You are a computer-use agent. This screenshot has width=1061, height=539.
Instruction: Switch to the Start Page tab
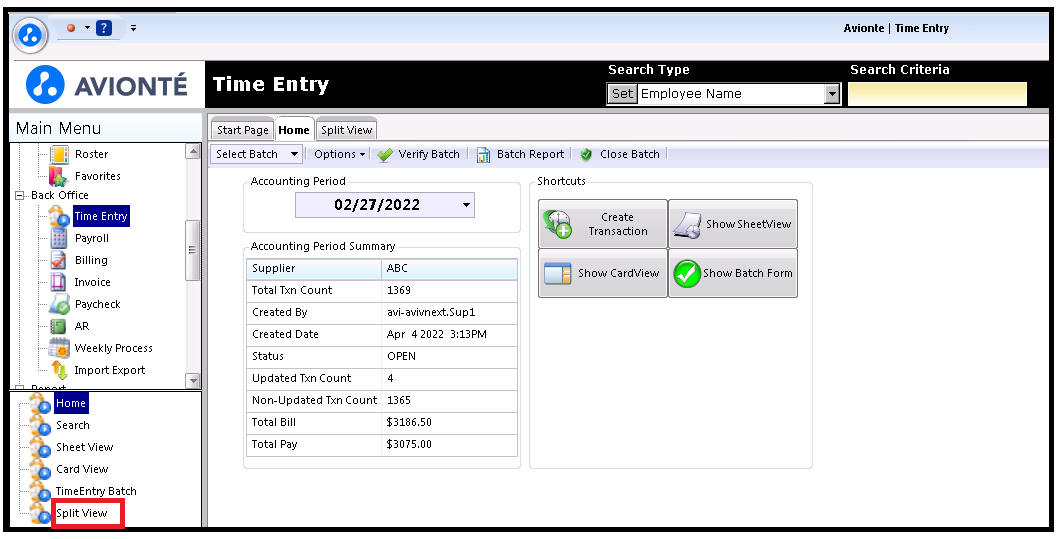[242, 131]
